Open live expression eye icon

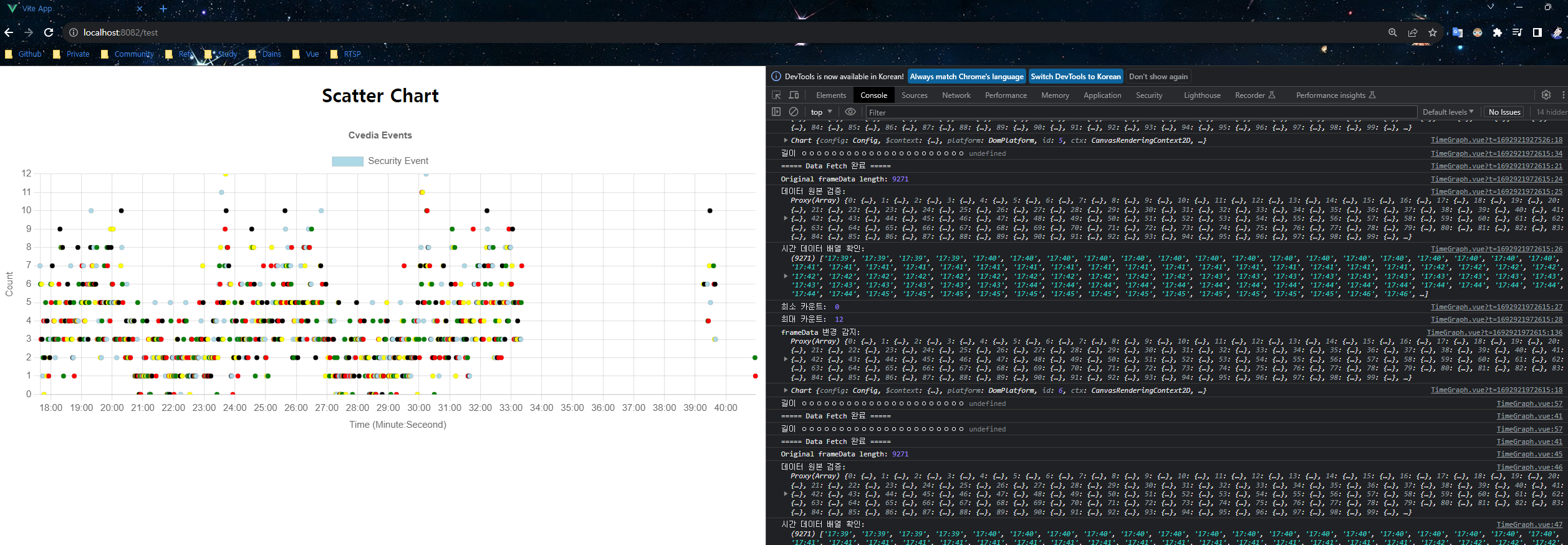pyautogui.click(x=850, y=112)
